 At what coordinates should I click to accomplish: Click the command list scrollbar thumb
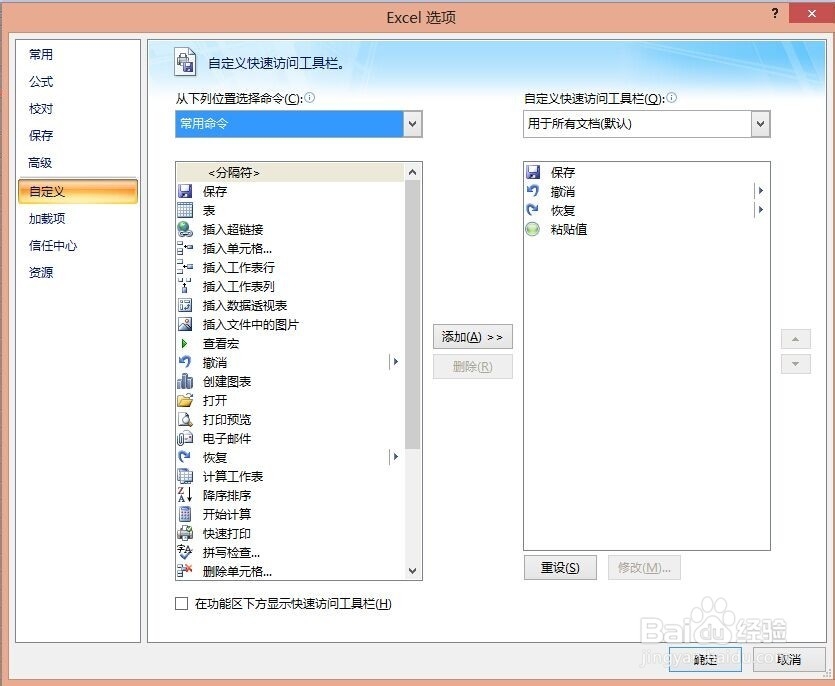(412, 314)
